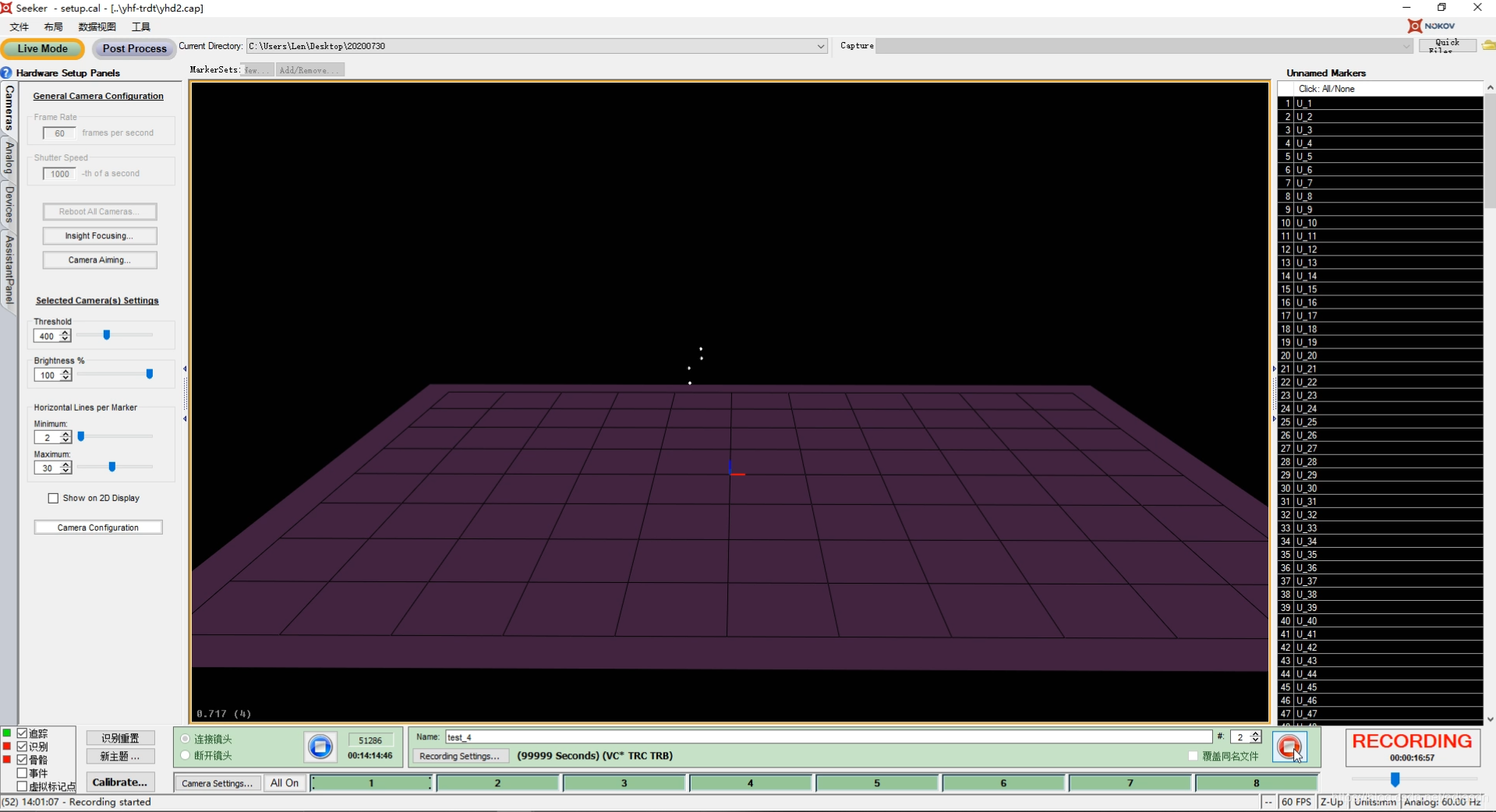Select the 连接镜头 radio button
The height and width of the screenshot is (812, 1496).
[185, 739]
